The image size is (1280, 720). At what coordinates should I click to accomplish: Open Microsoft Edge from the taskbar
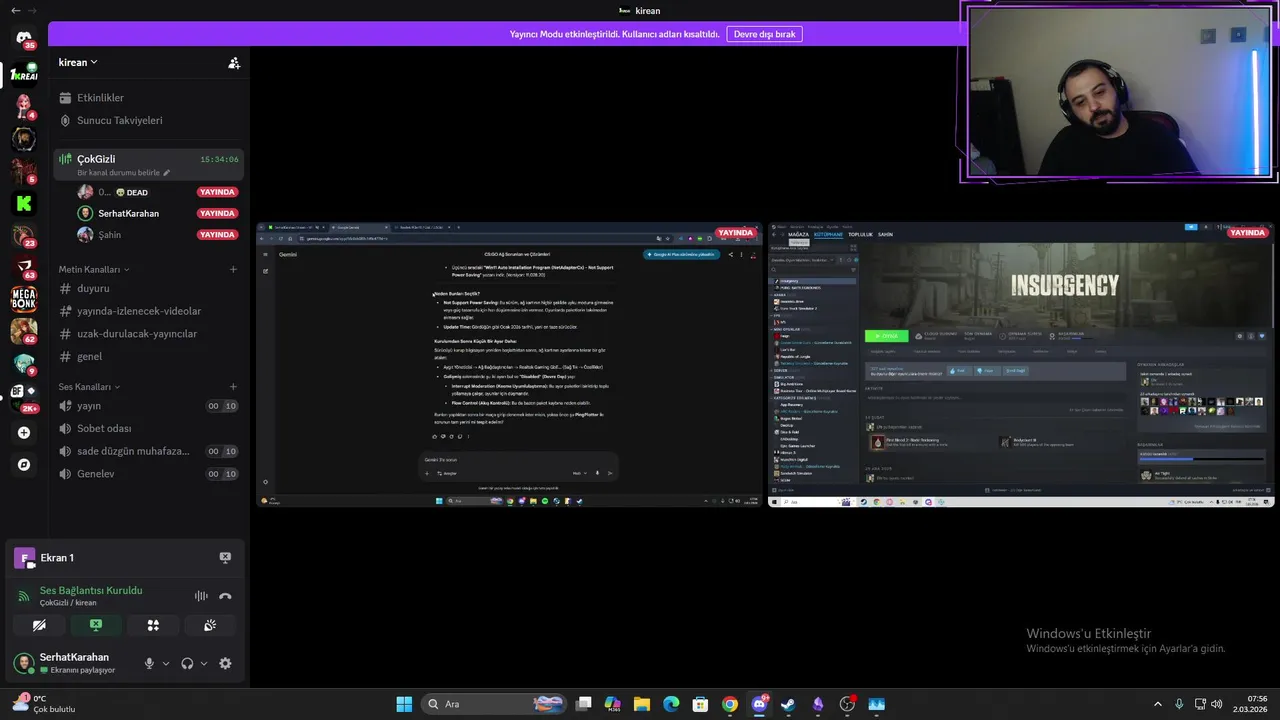pos(671,704)
